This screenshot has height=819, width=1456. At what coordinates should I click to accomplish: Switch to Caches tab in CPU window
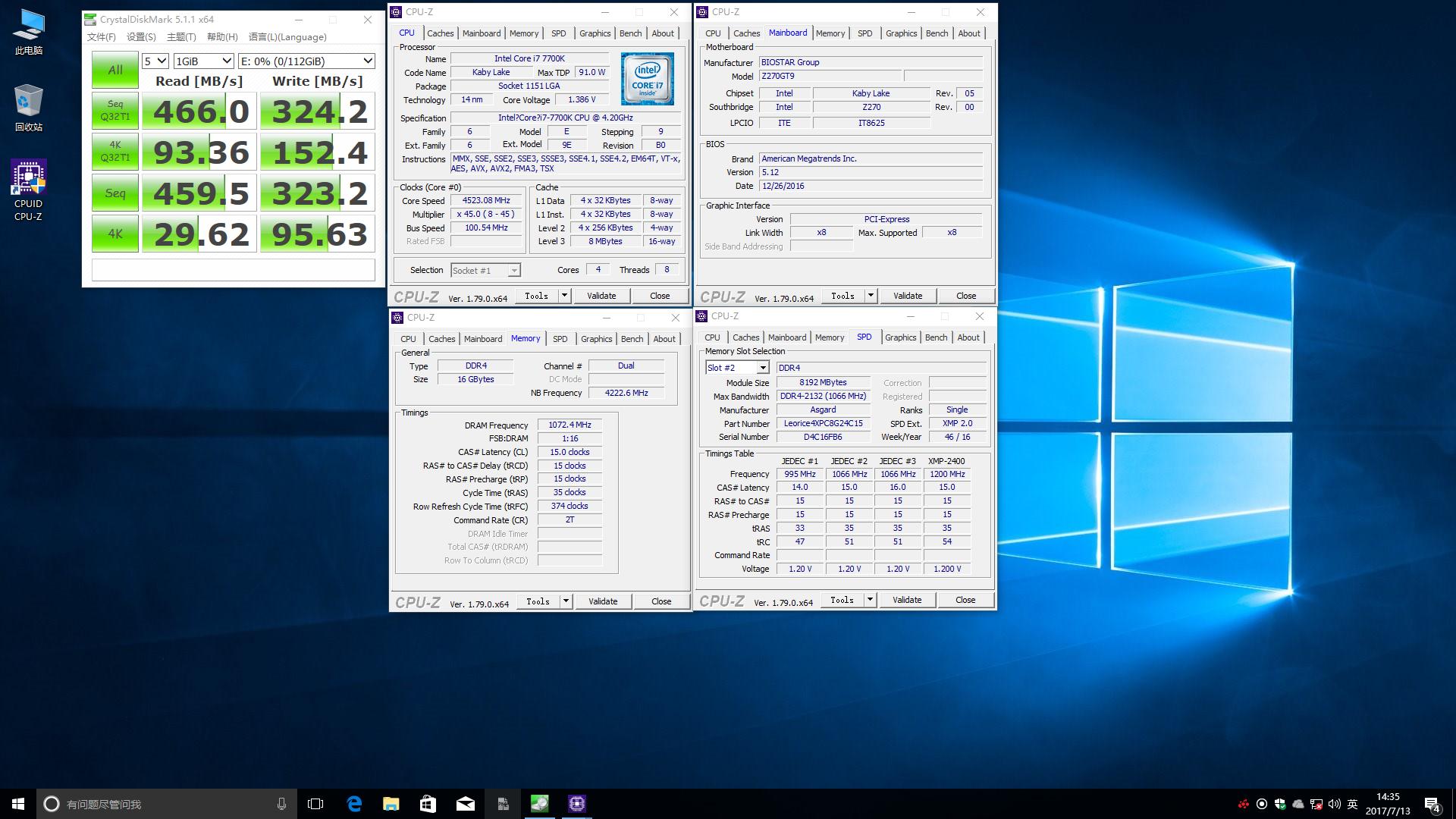(x=440, y=33)
